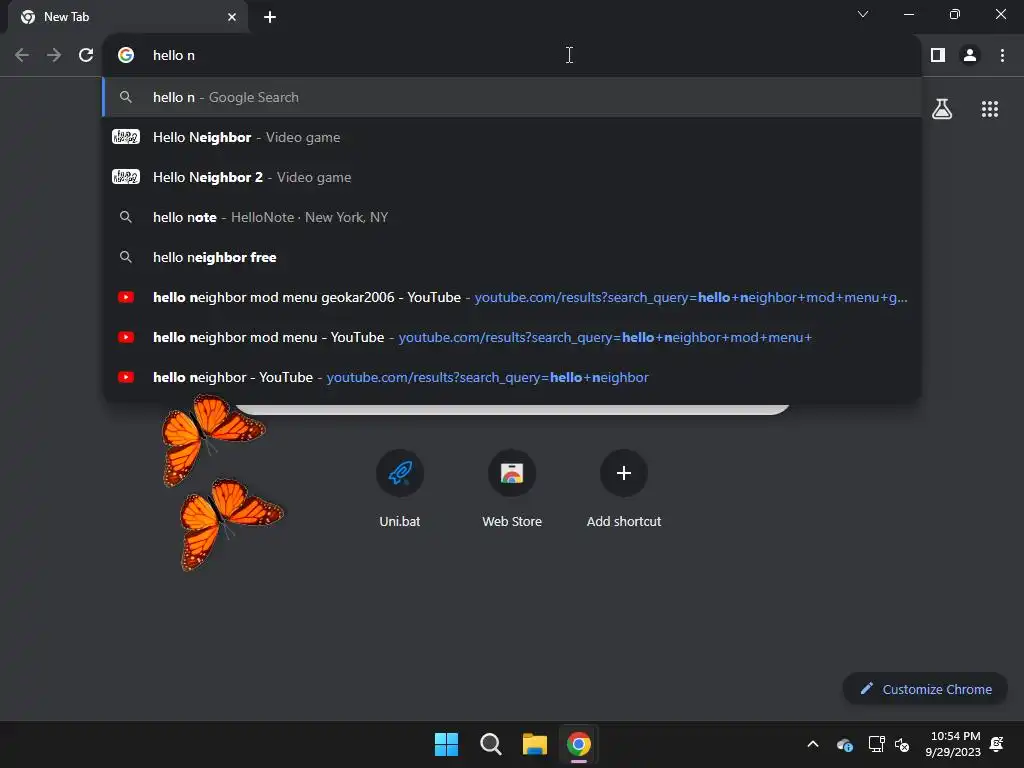Click the Google icon in address bar

click(126, 56)
